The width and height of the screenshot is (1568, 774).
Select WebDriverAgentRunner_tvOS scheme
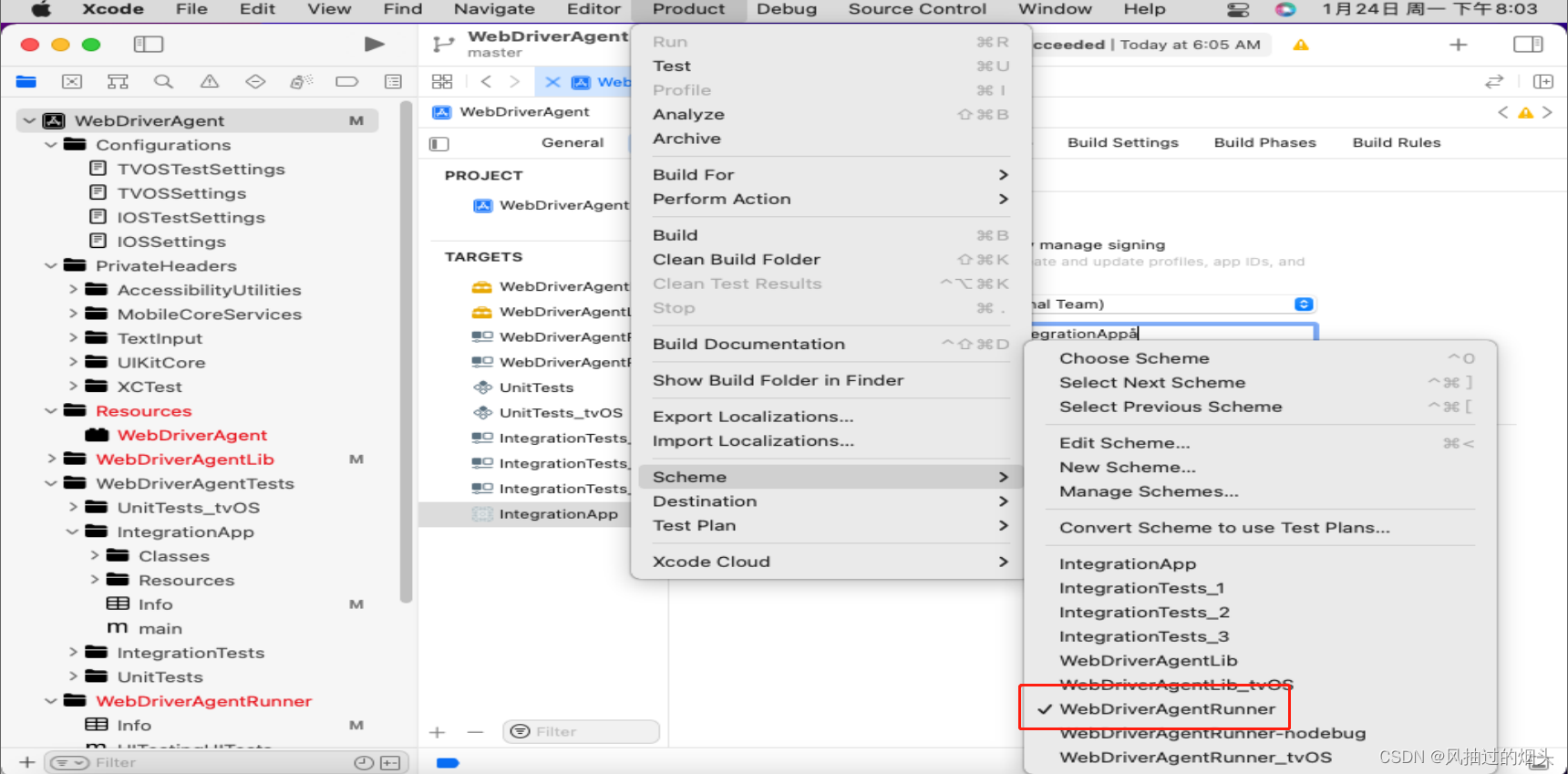1261,758
